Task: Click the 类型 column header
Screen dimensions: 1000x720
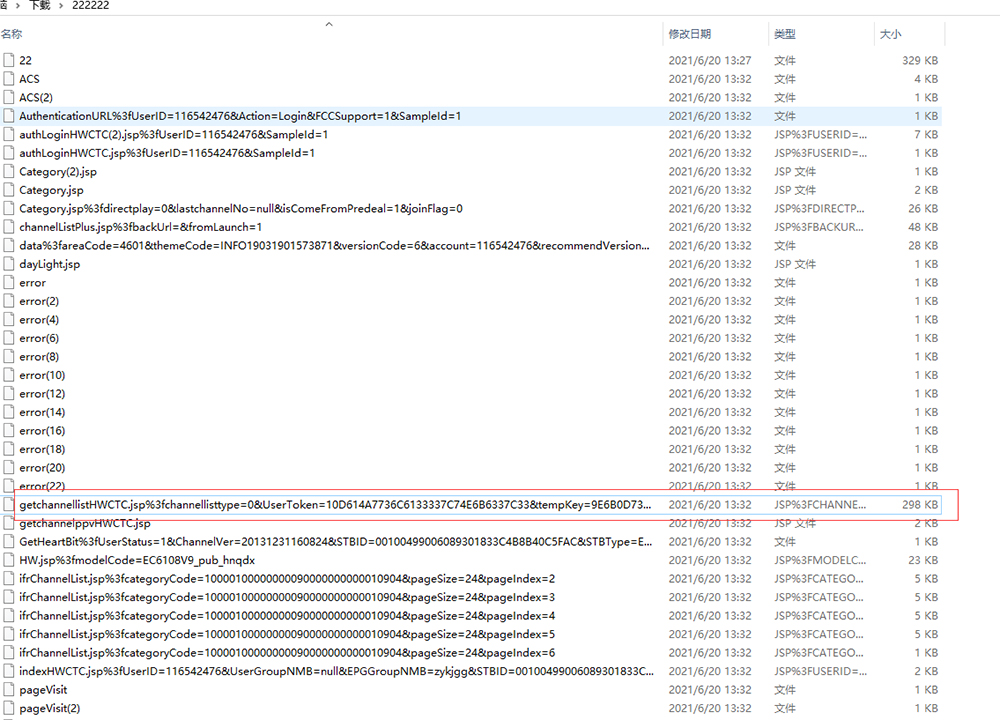Action: [x=784, y=35]
